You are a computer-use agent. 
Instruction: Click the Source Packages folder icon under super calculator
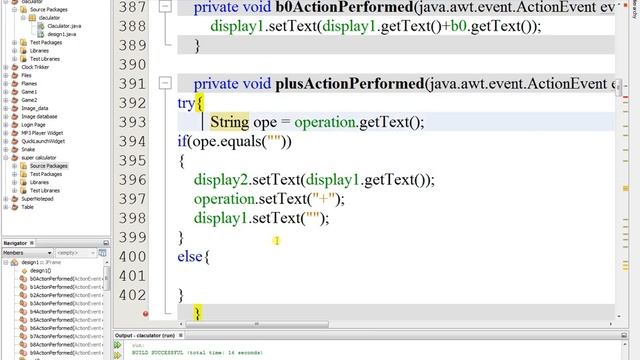click(x=24, y=166)
